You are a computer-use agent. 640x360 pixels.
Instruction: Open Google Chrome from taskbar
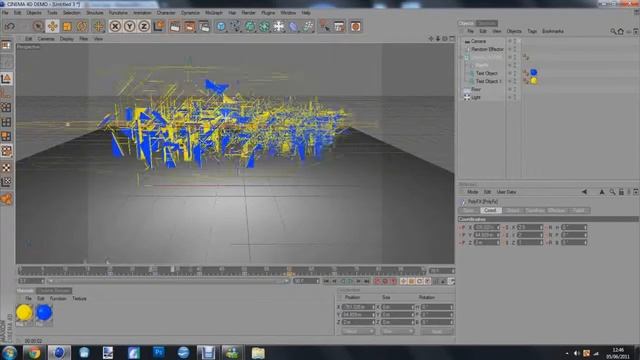pyautogui.click(x=34, y=352)
